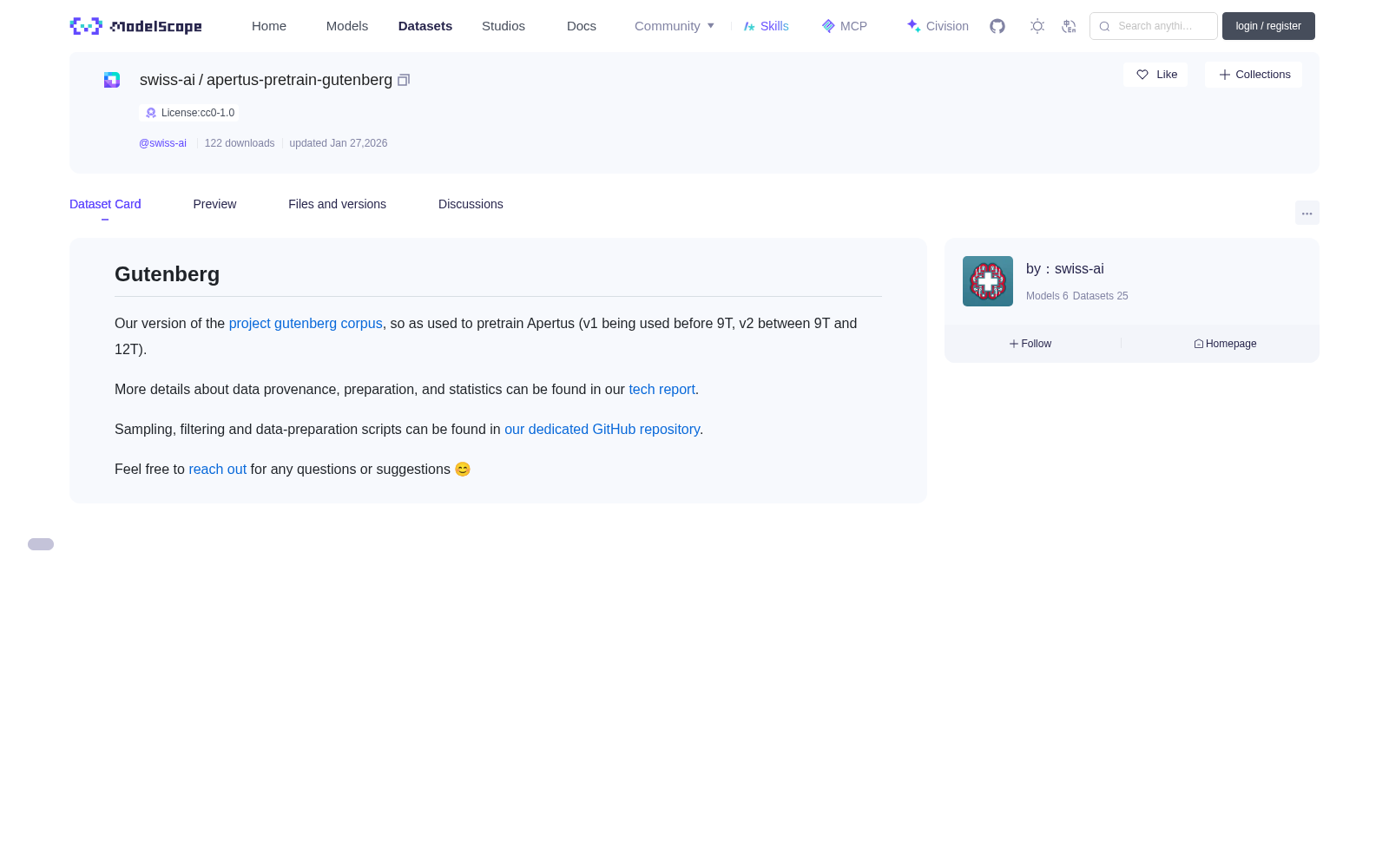The image size is (1389, 868).
Task: Open the tech report link
Action: click(x=662, y=389)
